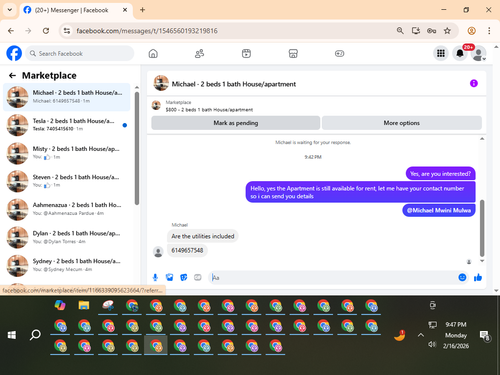The width and height of the screenshot is (500, 375).
Task: Attach a photo with the image icon
Action: pyautogui.click(x=169, y=277)
